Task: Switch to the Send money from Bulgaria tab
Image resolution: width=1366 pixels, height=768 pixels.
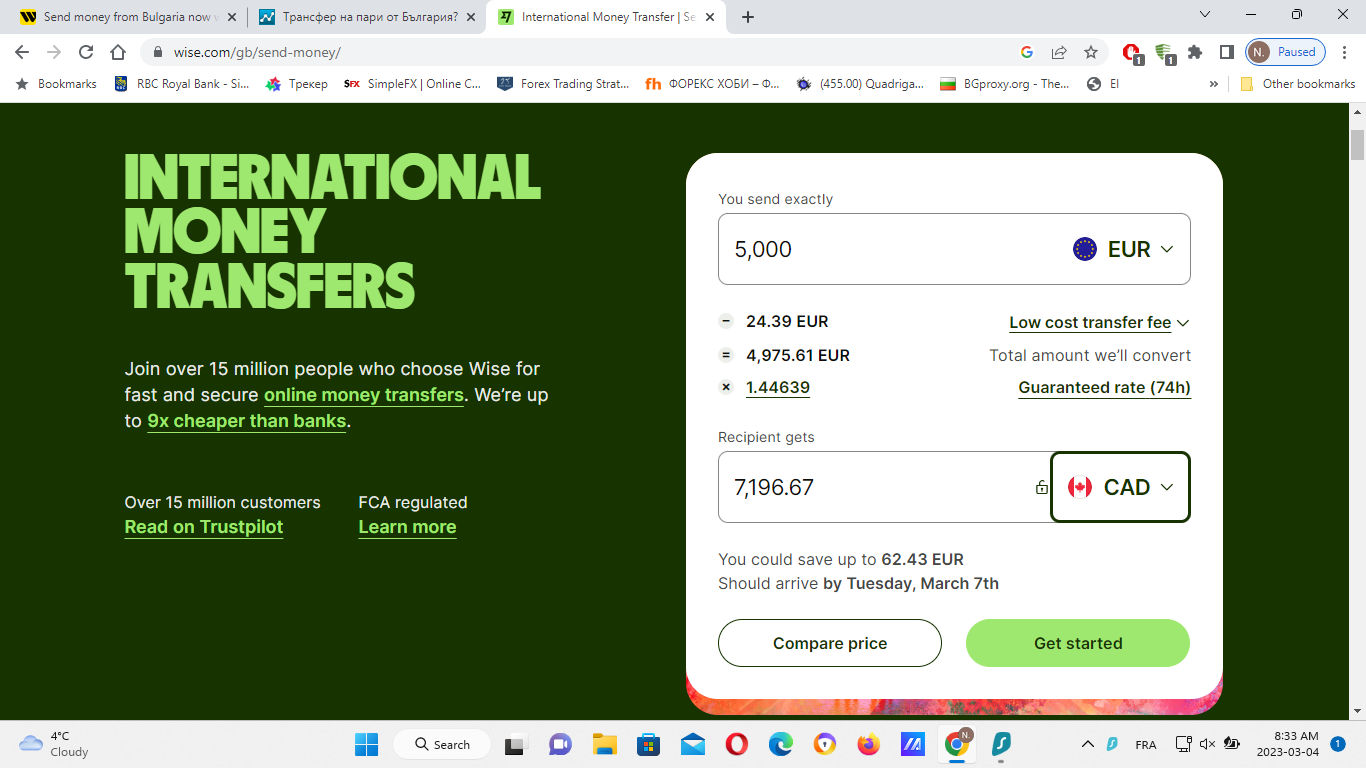Action: (124, 17)
